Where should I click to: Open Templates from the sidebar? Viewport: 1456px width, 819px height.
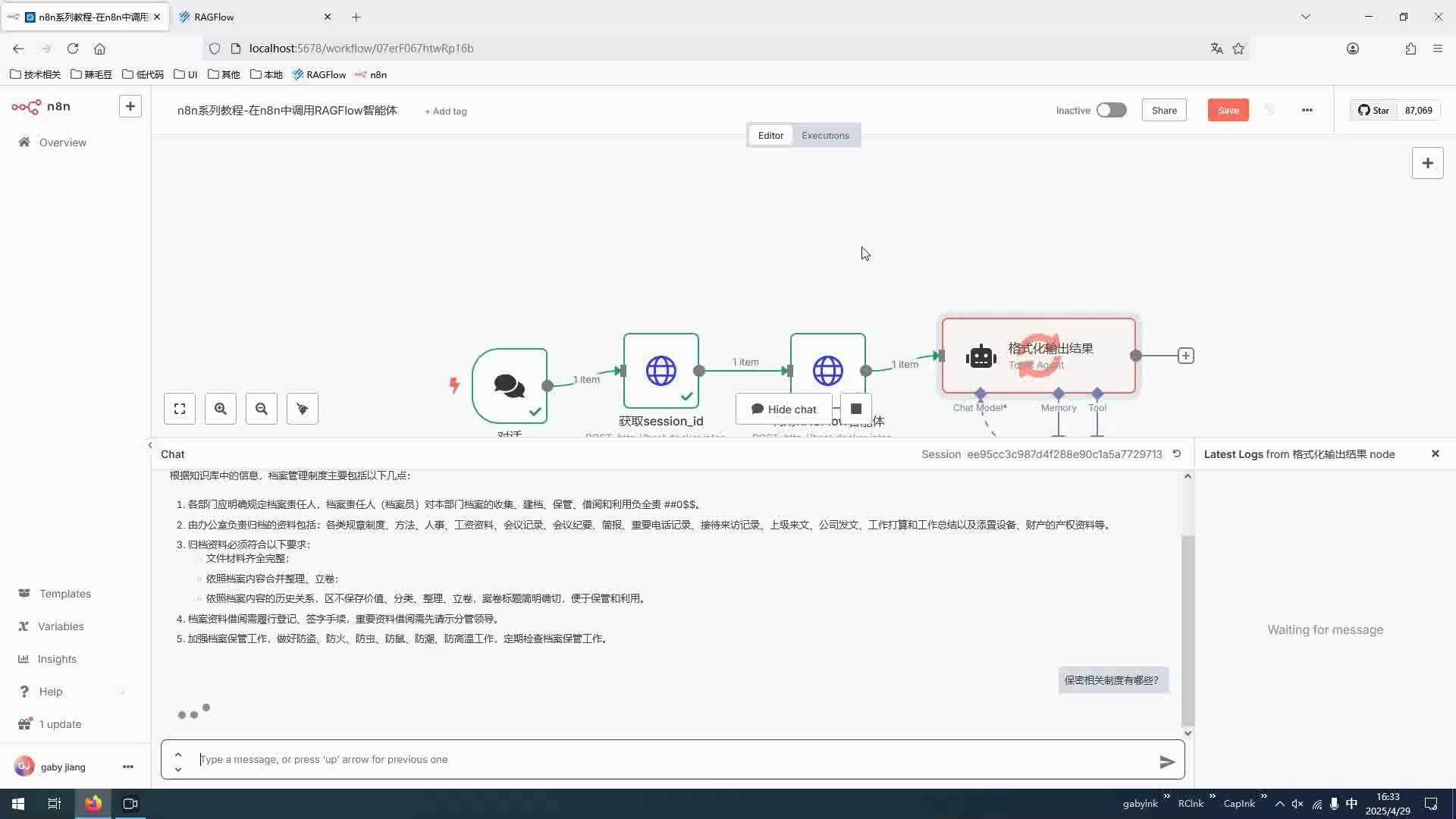click(x=64, y=594)
